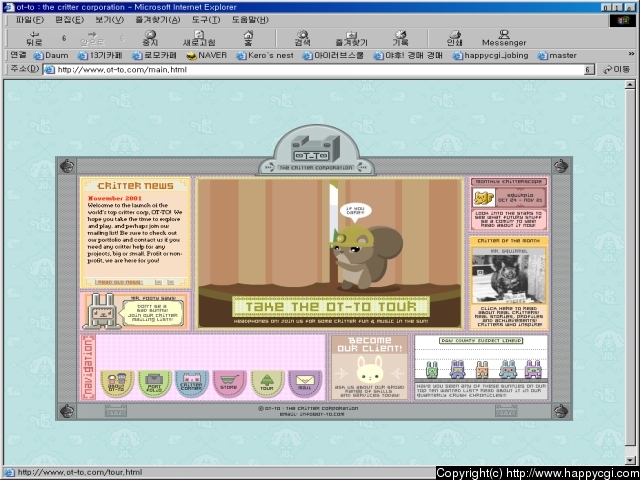Click the 이동 go button
This screenshot has width=640, height=480.
point(617,70)
